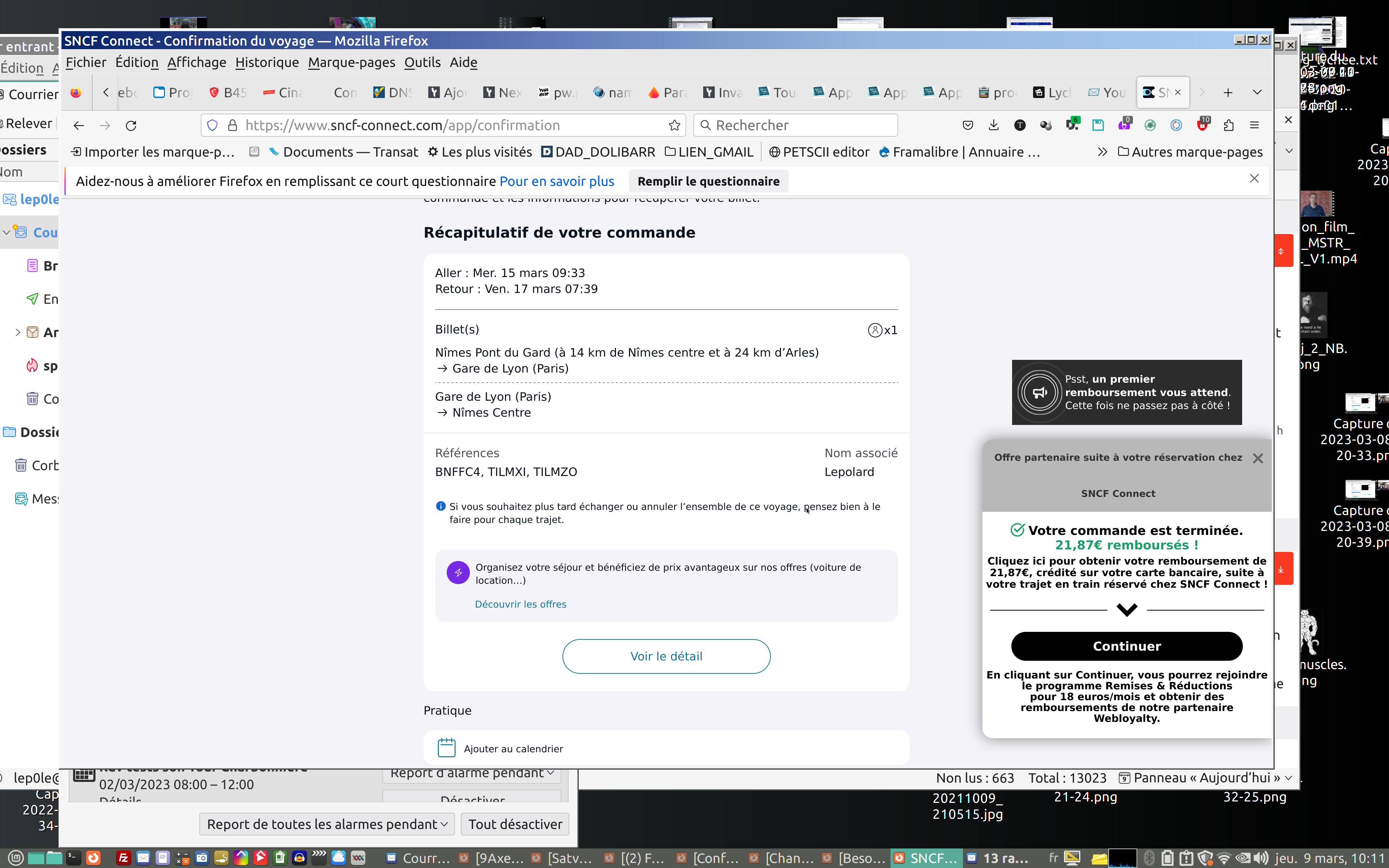Open the Firefox downloads icon

[x=994, y=125]
